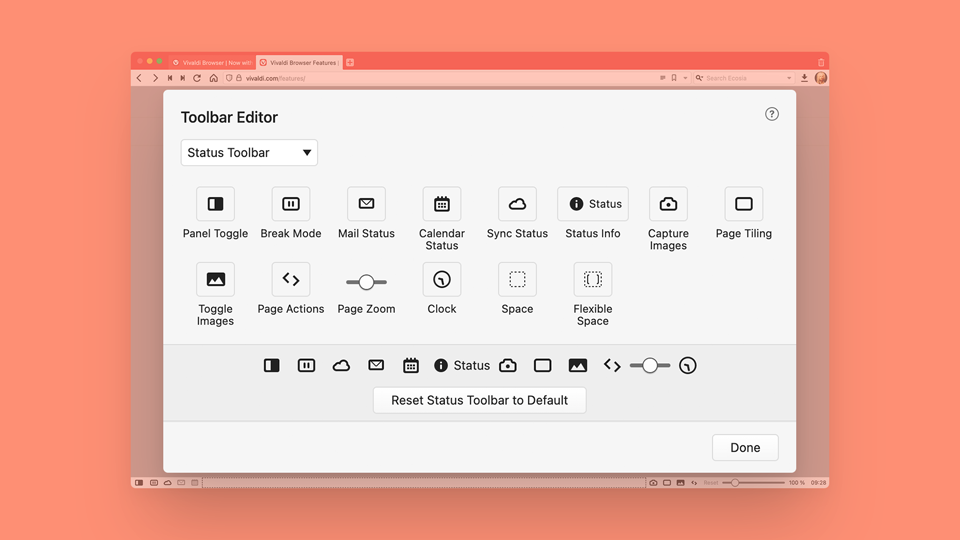Reload the page with the refresh icon
This screenshot has height=540, width=960.
point(197,78)
